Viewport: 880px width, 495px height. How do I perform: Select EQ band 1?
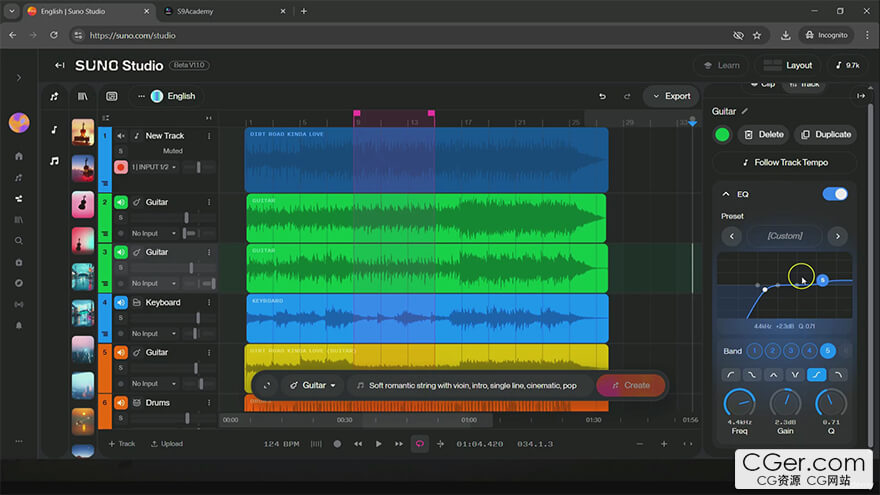click(754, 351)
